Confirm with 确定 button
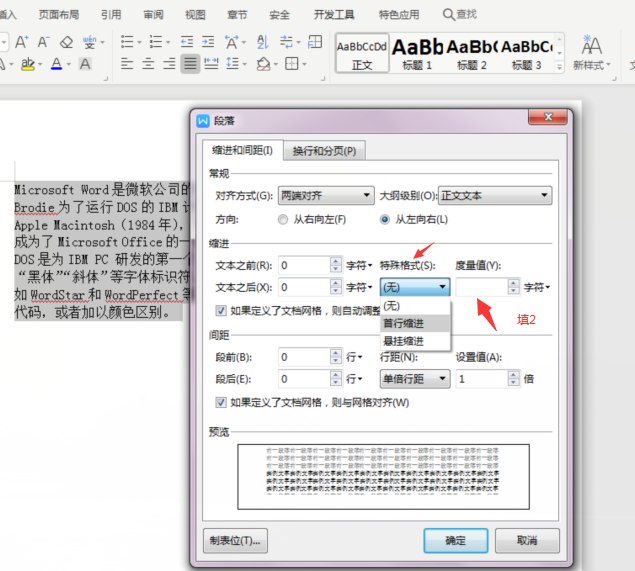 coord(456,541)
